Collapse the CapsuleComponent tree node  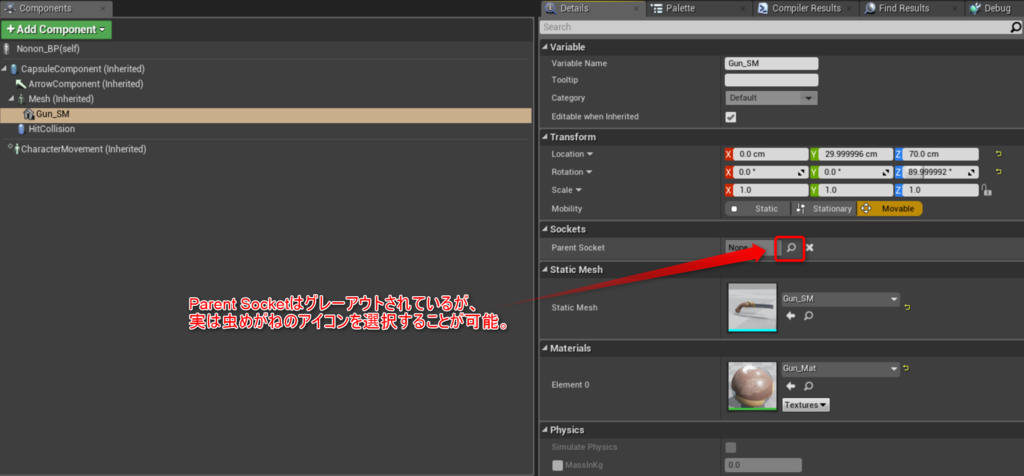(x=5, y=69)
